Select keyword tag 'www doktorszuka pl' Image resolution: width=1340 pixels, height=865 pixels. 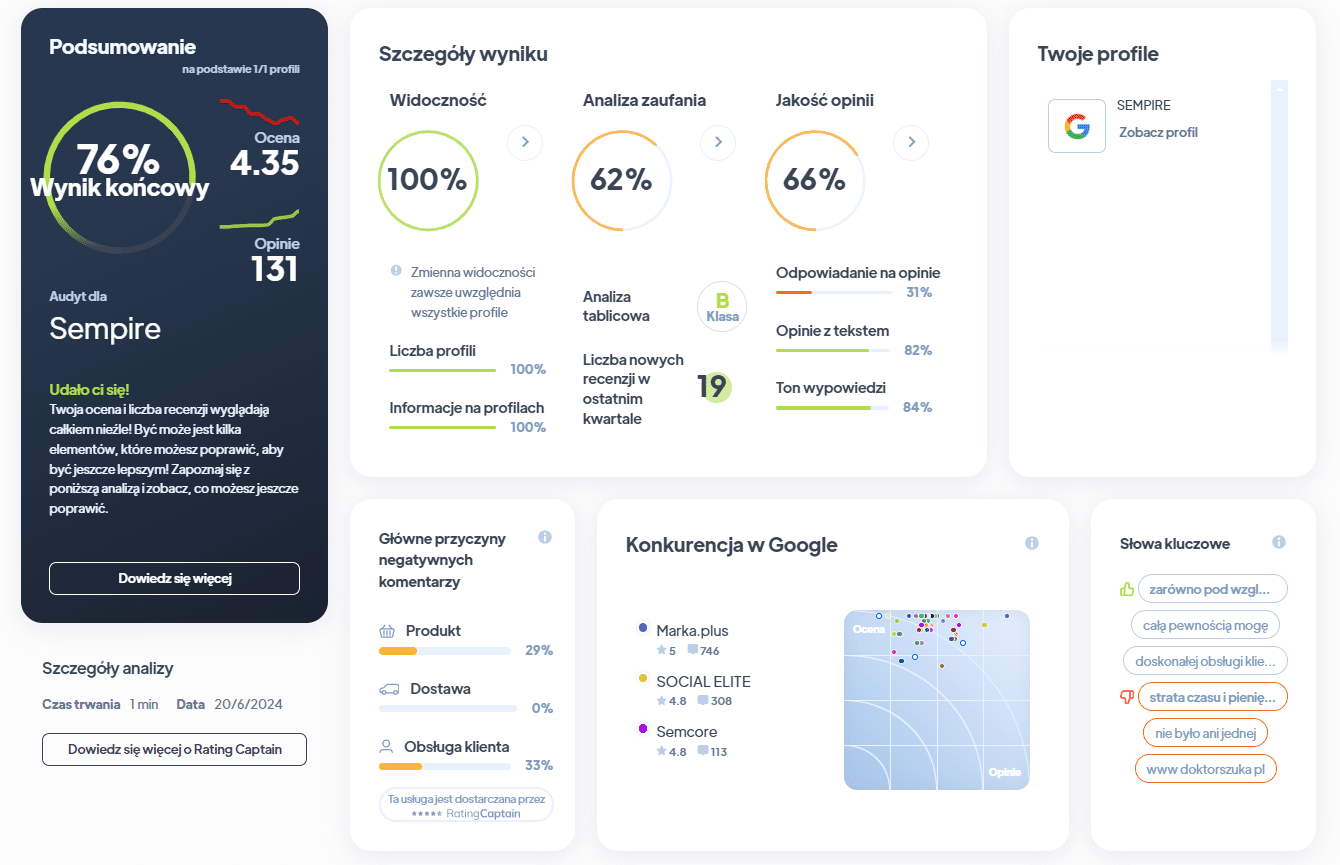(x=1205, y=769)
